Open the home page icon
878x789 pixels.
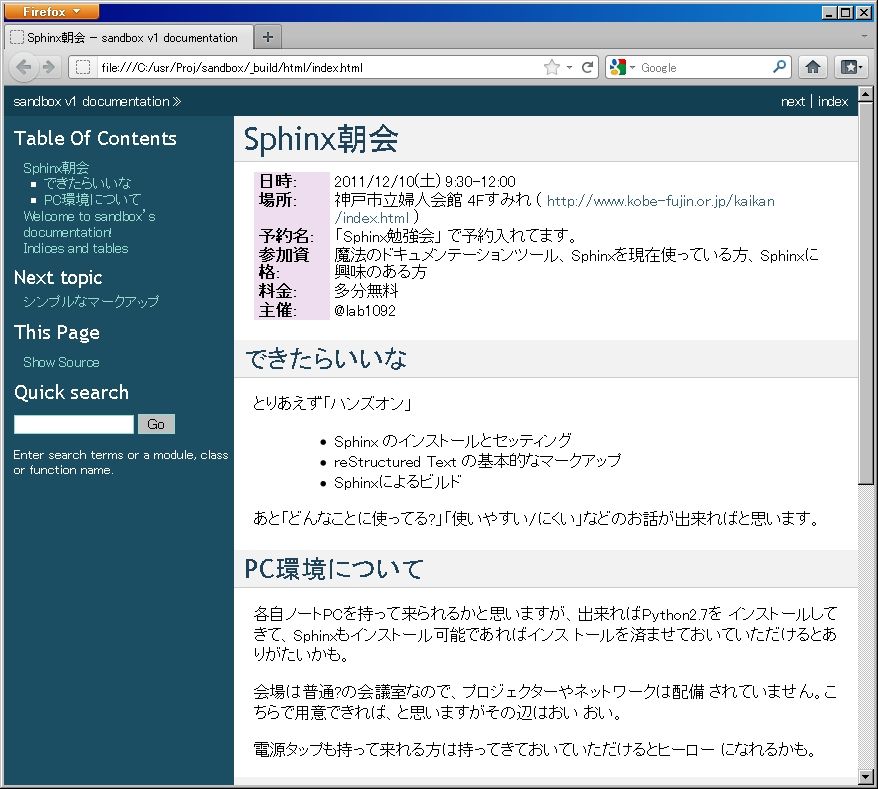[812, 67]
